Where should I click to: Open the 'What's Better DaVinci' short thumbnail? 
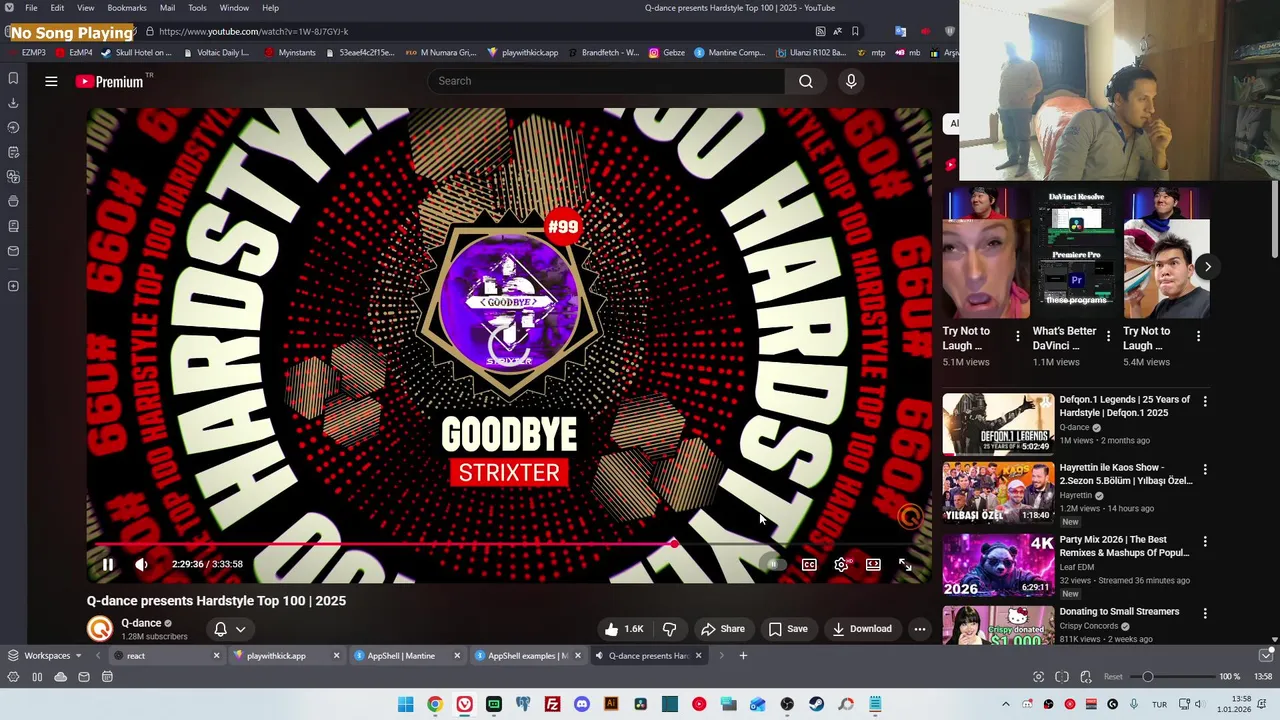pyautogui.click(x=1076, y=252)
